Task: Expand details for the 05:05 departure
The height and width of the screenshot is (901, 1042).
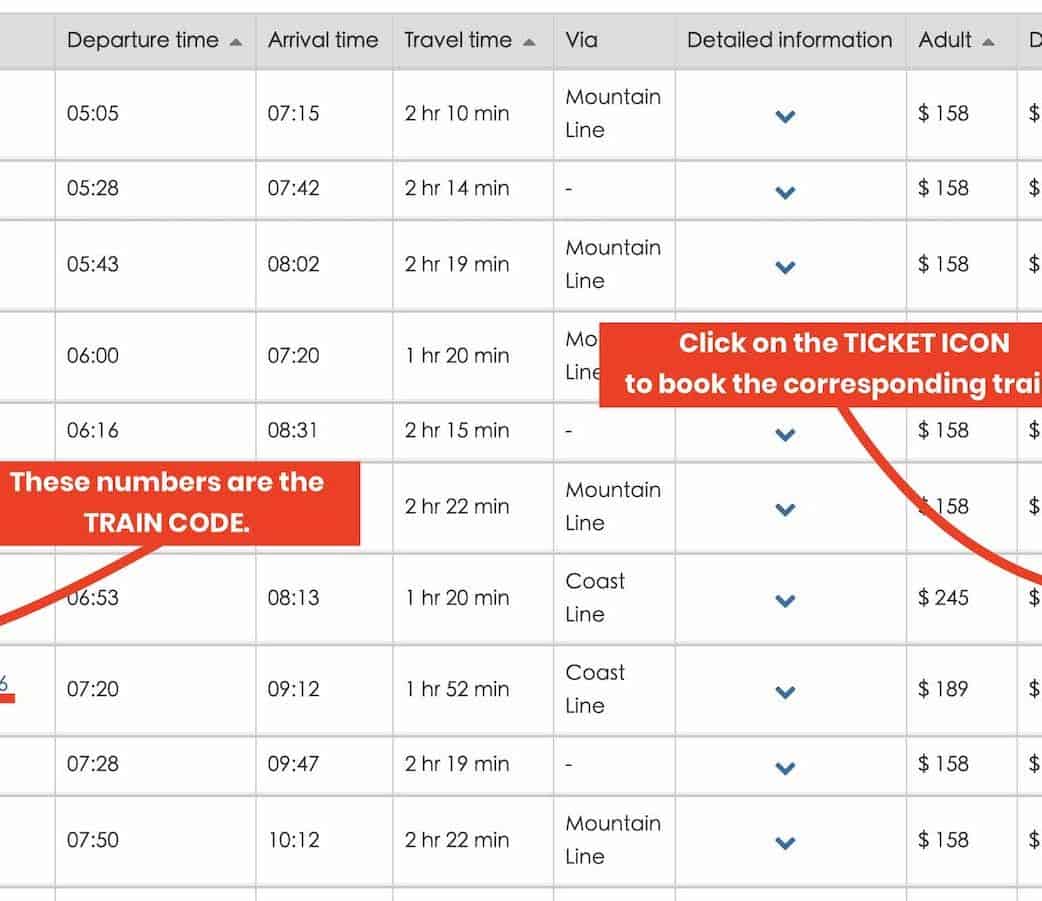Action: [786, 116]
